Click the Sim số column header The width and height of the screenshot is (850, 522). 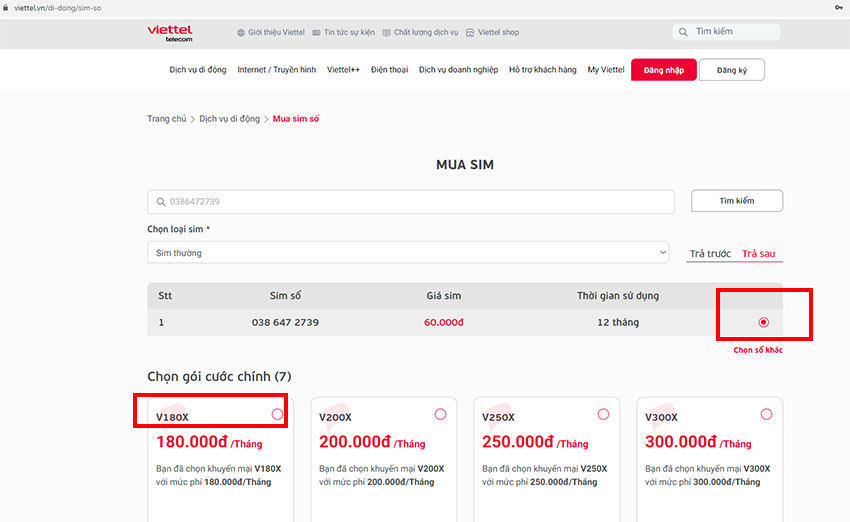[x=285, y=295]
